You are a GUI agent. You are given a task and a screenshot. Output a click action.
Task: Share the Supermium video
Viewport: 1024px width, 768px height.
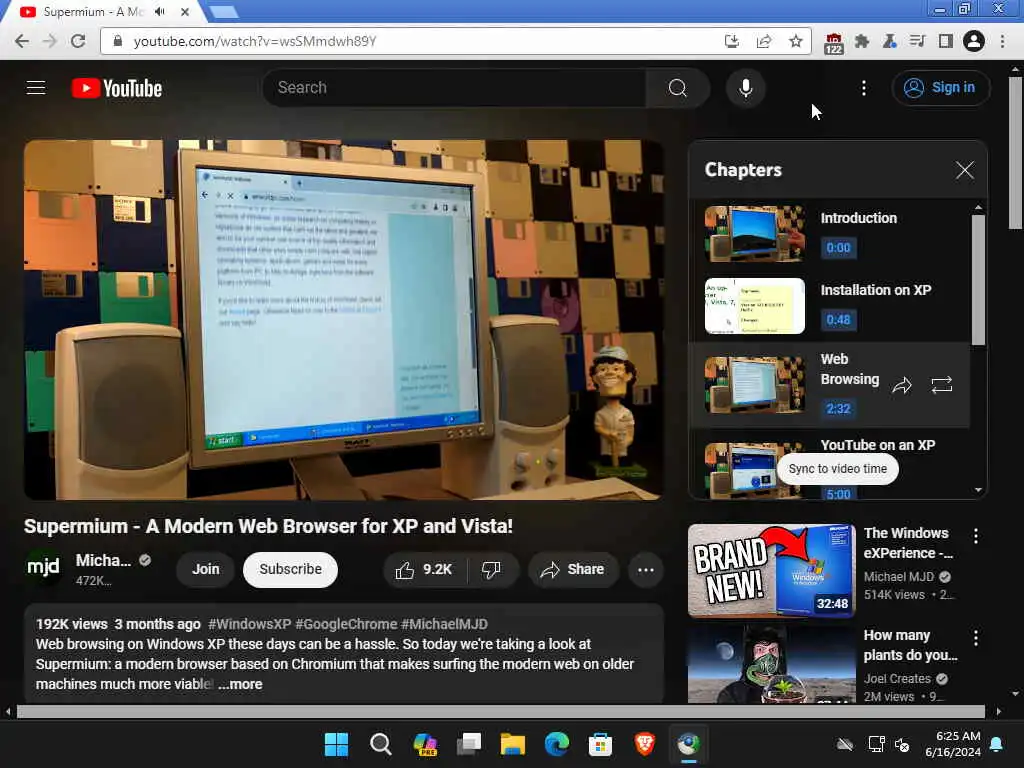[x=573, y=569]
